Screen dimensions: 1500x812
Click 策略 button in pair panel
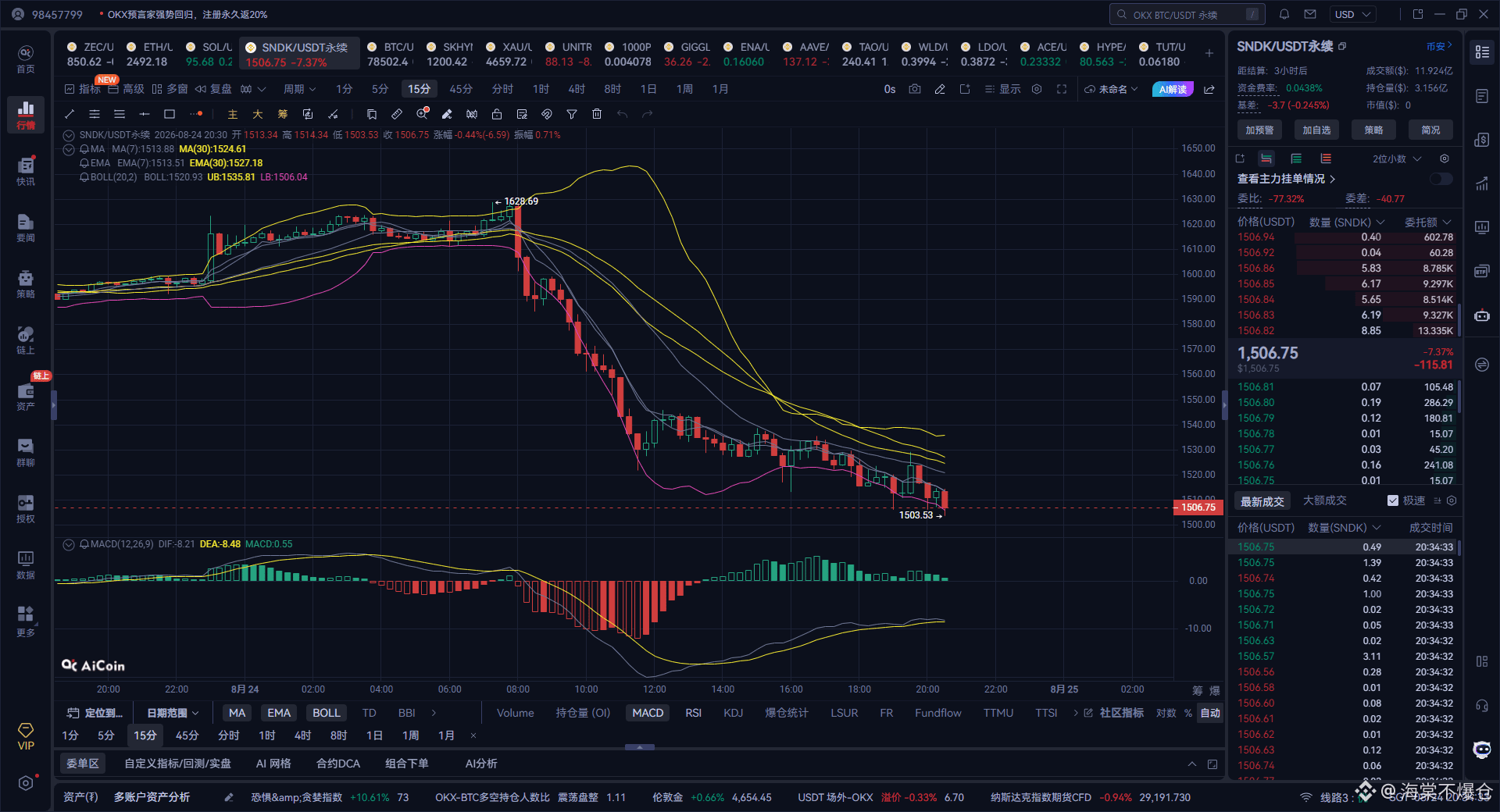pyautogui.click(x=1373, y=130)
